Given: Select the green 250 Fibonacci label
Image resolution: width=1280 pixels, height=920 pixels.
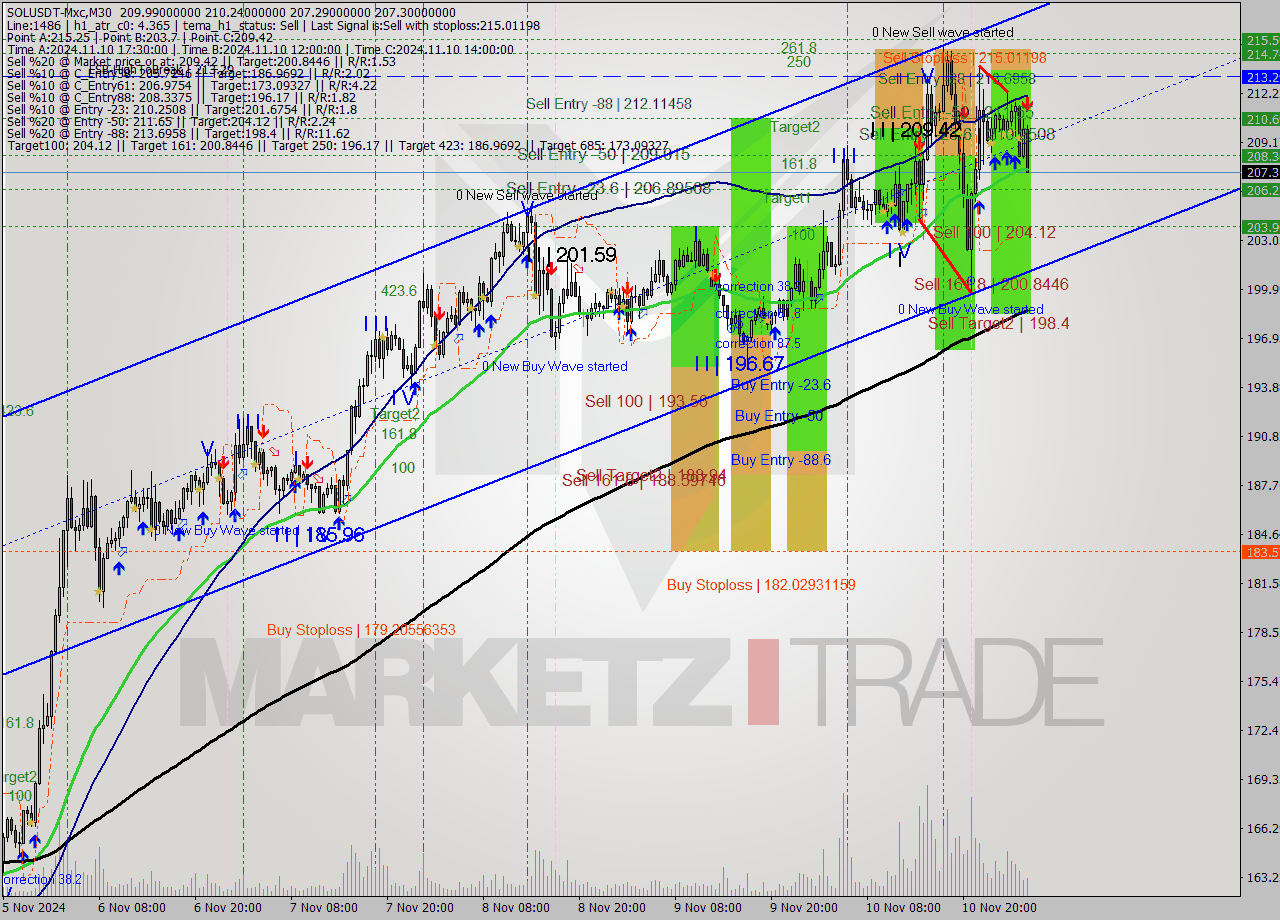Looking at the screenshot, I should pyautogui.click(x=798, y=61).
